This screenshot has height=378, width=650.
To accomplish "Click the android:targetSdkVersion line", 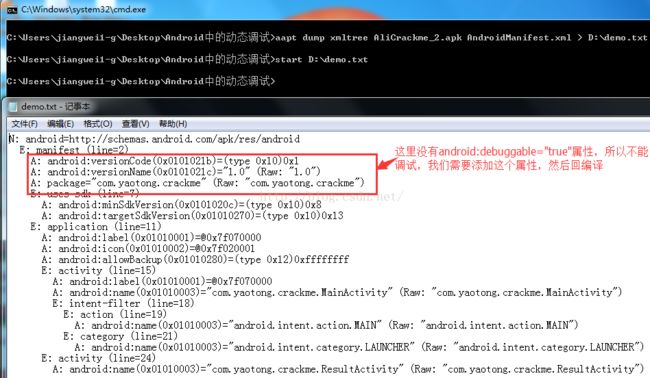I will (192, 216).
